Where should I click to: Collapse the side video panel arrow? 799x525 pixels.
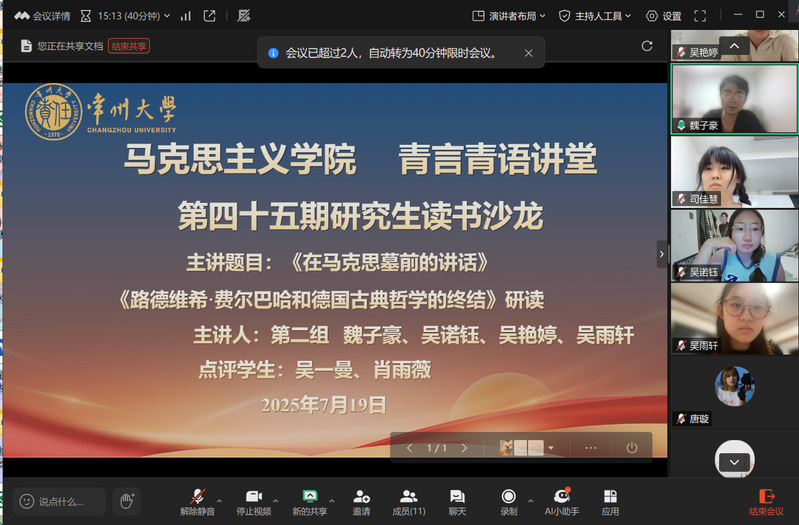pyautogui.click(x=661, y=254)
